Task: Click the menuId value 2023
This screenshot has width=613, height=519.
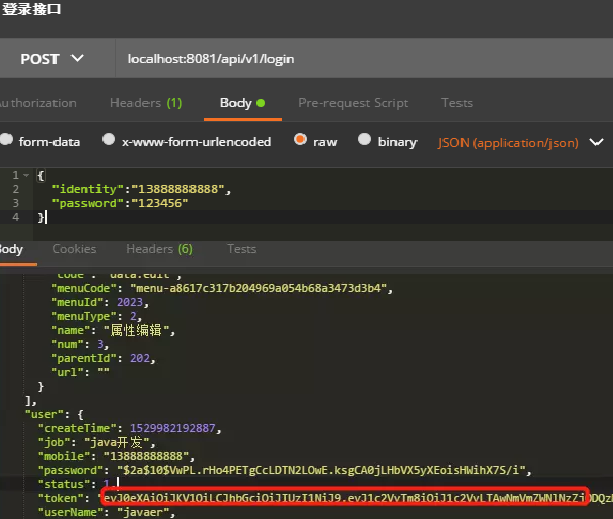Action: coord(130,302)
